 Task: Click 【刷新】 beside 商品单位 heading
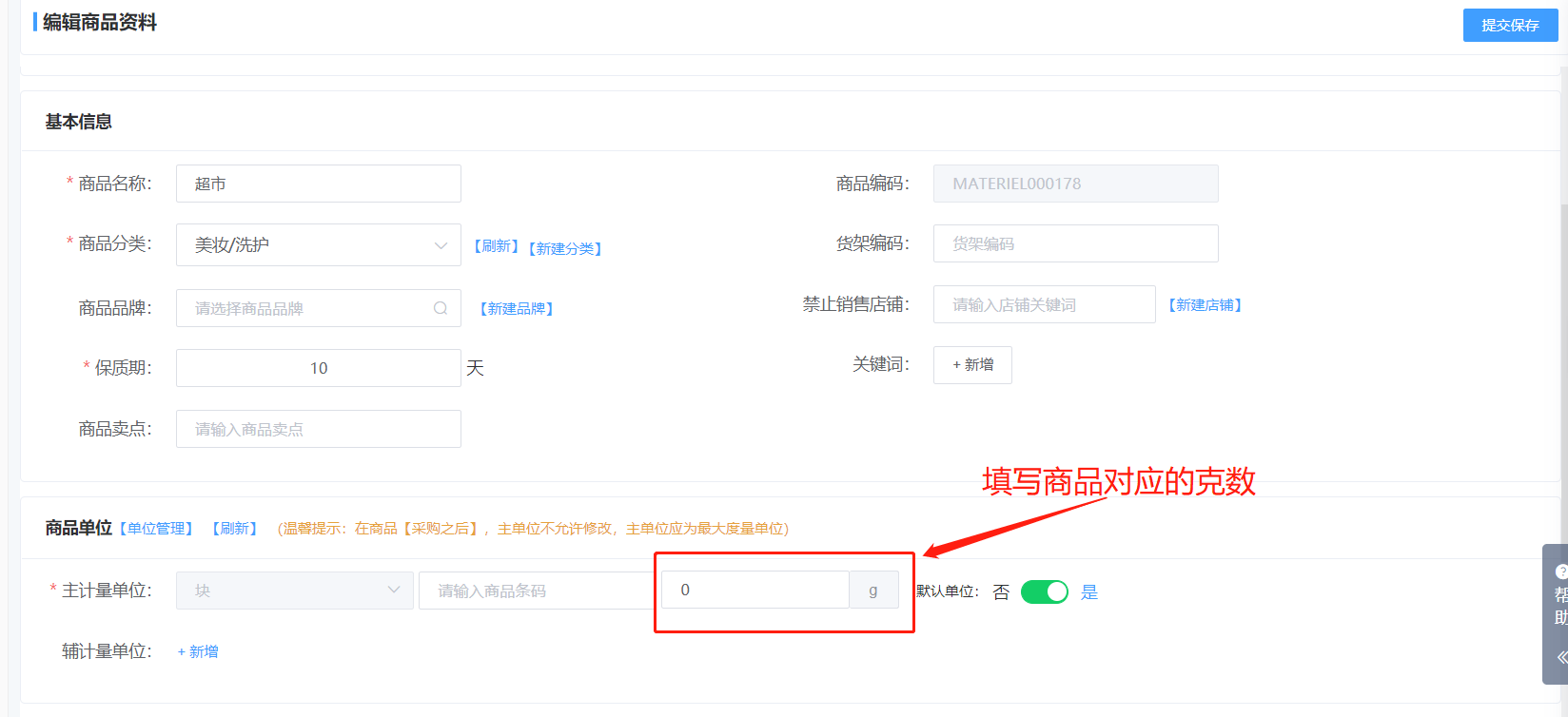point(235,529)
